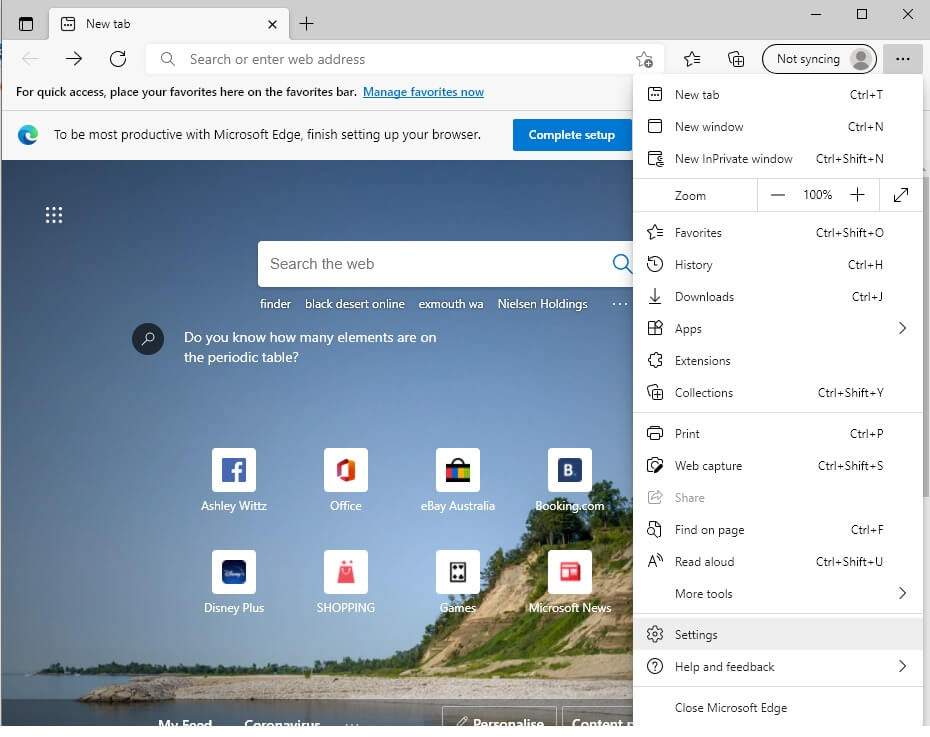Click the Complete setup button
The image size is (930, 737).
point(571,135)
